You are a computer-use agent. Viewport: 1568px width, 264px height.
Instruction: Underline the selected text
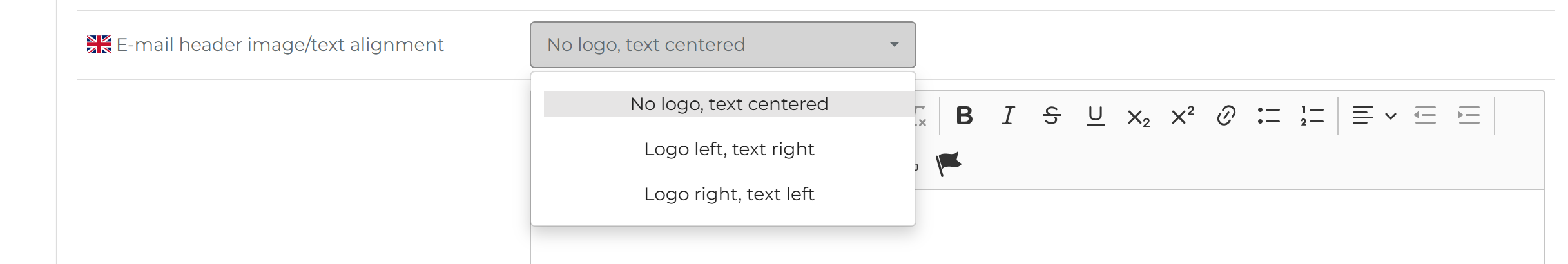coord(1095,116)
